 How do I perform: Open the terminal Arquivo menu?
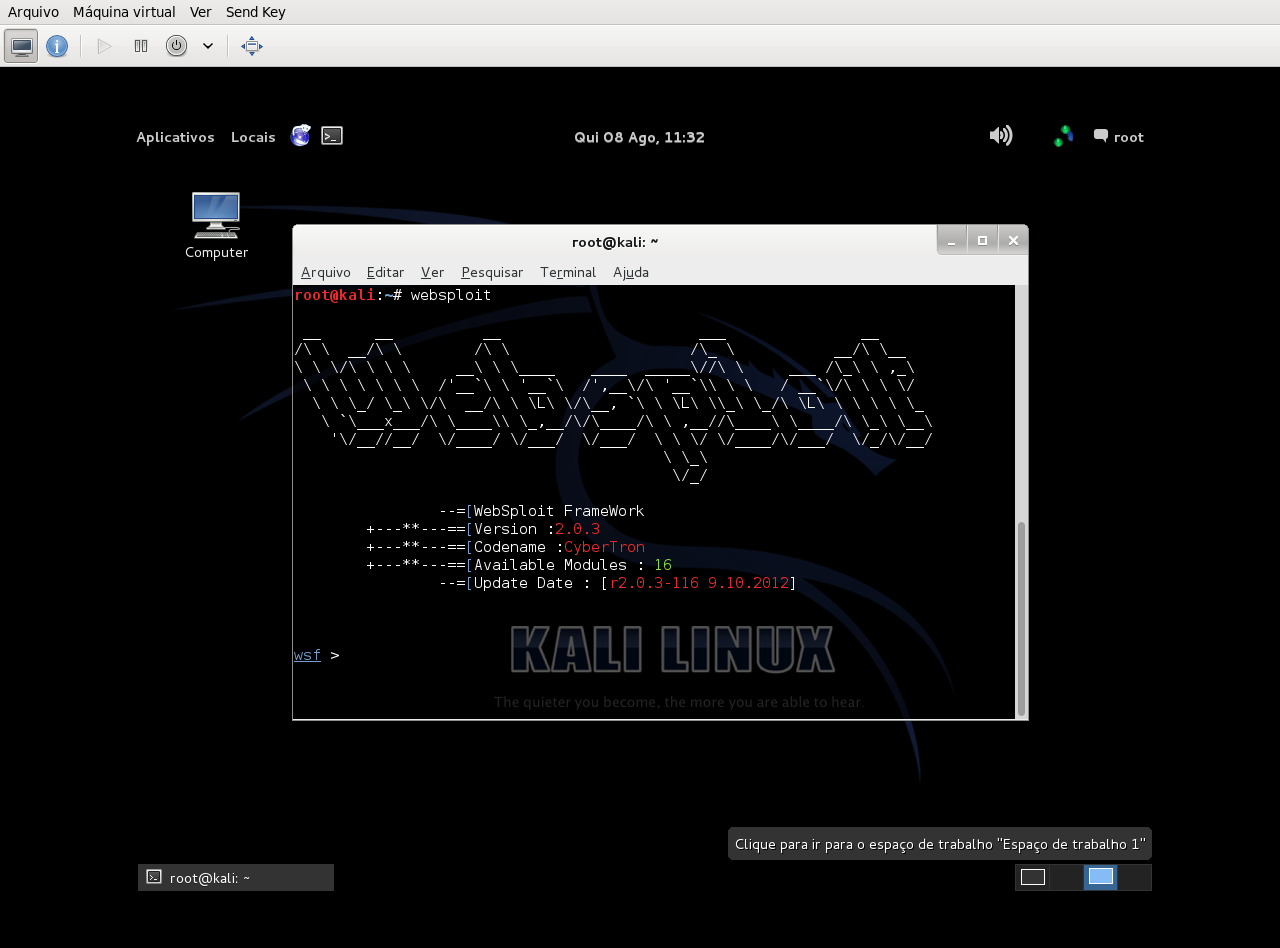[326, 272]
